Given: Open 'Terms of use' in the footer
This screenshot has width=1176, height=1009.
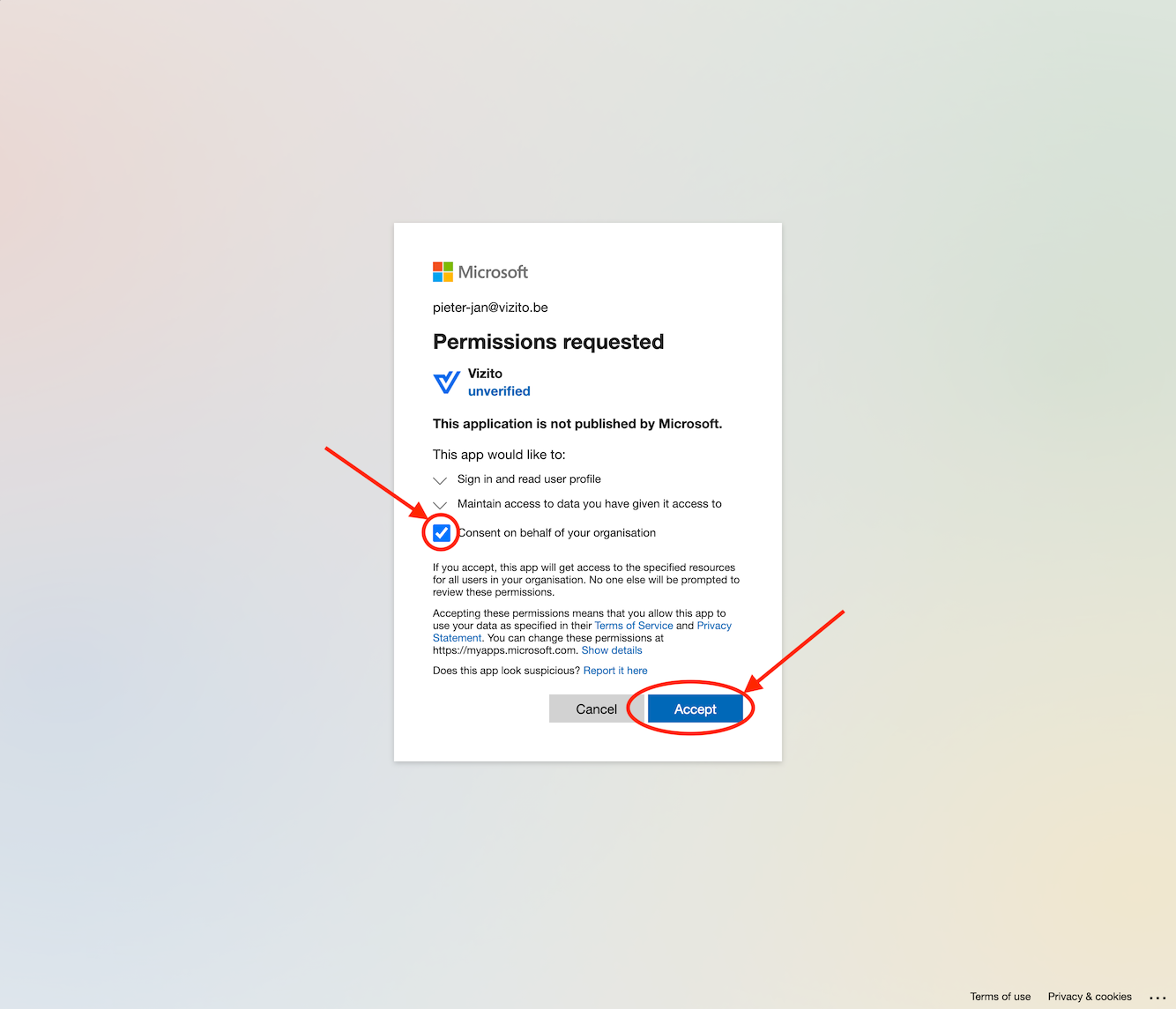Looking at the screenshot, I should click(x=1001, y=997).
